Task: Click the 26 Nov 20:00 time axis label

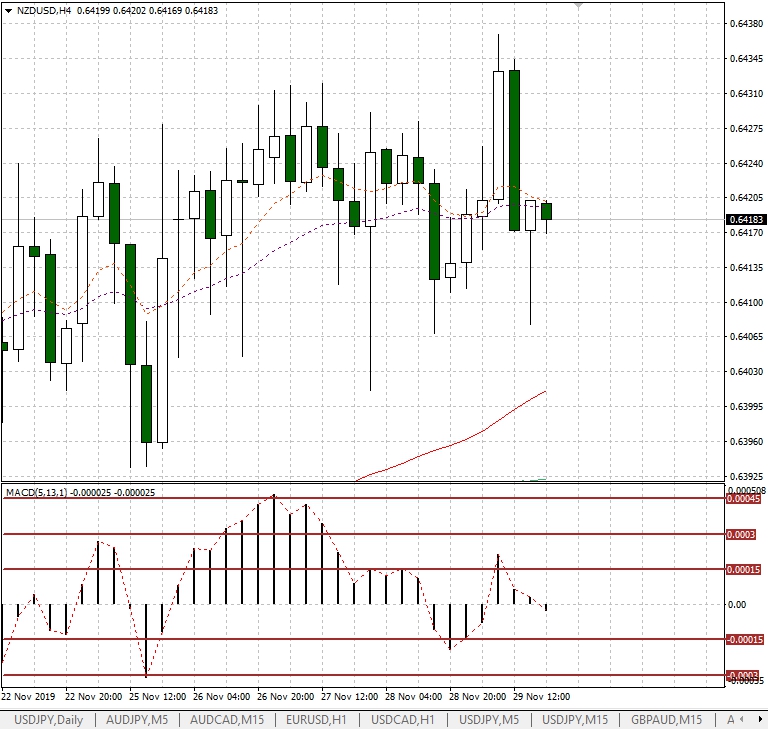Action: pos(288,696)
